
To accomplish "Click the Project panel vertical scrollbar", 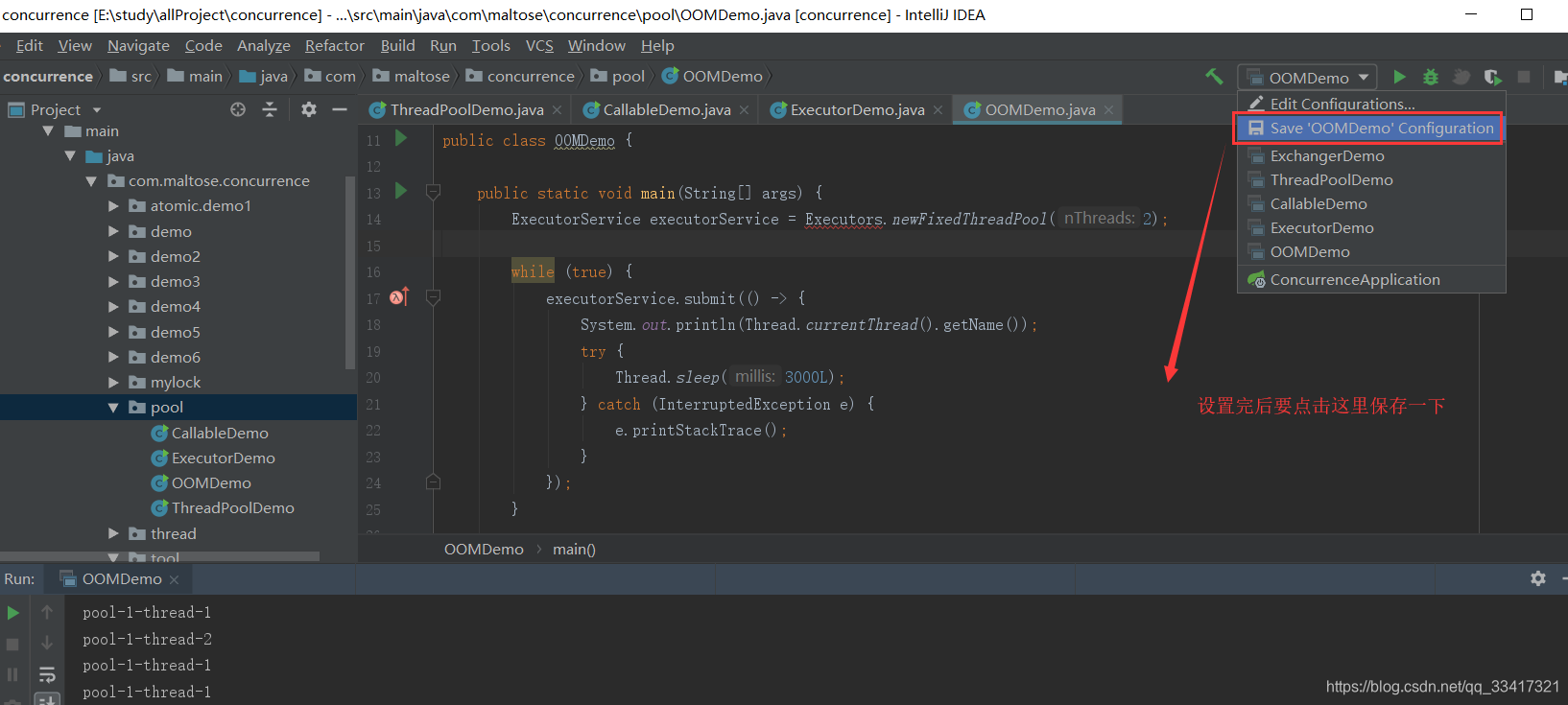I will [350, 272].
